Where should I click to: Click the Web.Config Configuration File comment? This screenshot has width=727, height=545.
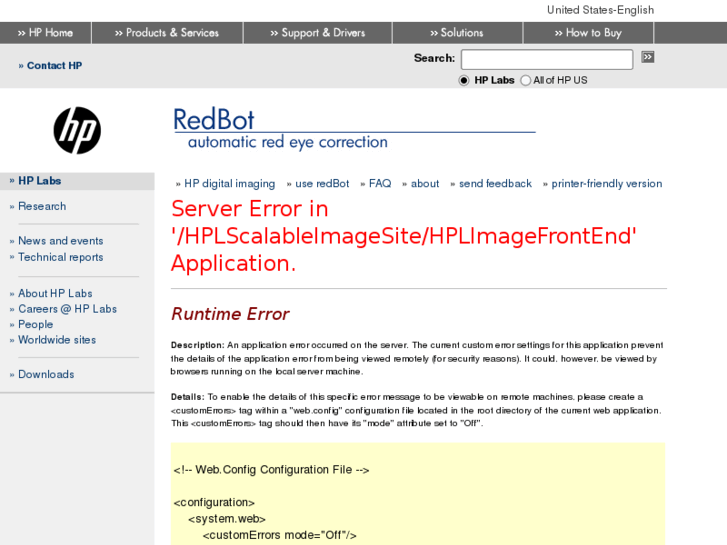(271, 470)
